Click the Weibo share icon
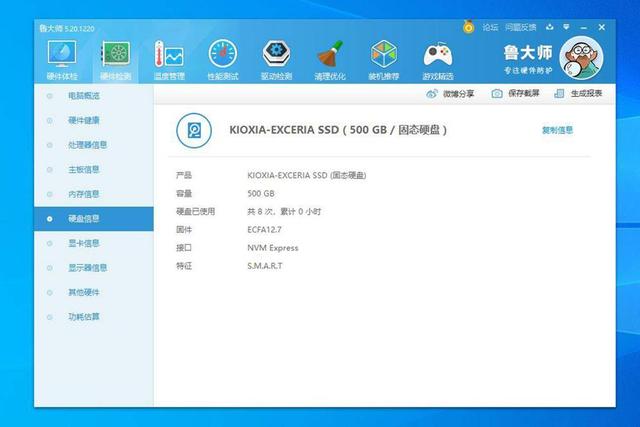640x427 pixels. (432, 93)
